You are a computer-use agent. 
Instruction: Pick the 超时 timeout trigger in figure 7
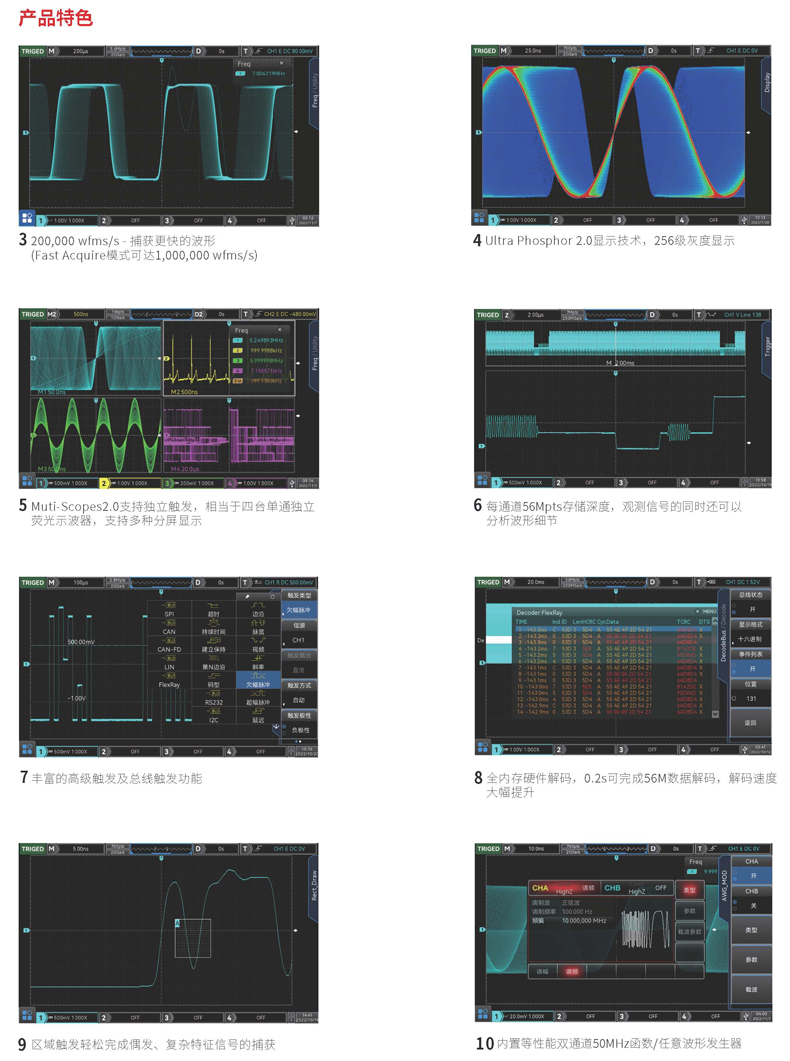(x=214, y=609)
